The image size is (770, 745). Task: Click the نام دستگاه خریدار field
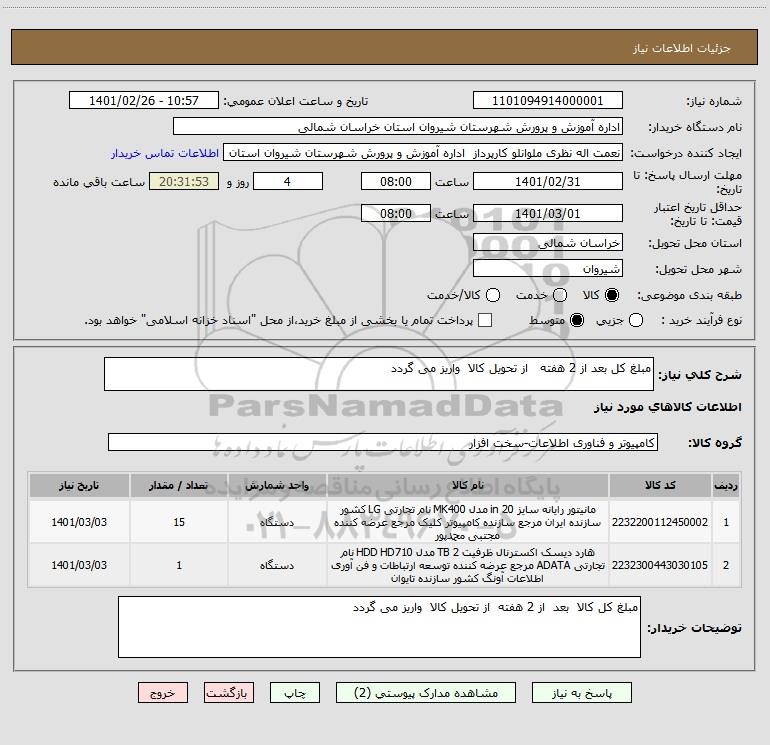click(x=398, y=127)
